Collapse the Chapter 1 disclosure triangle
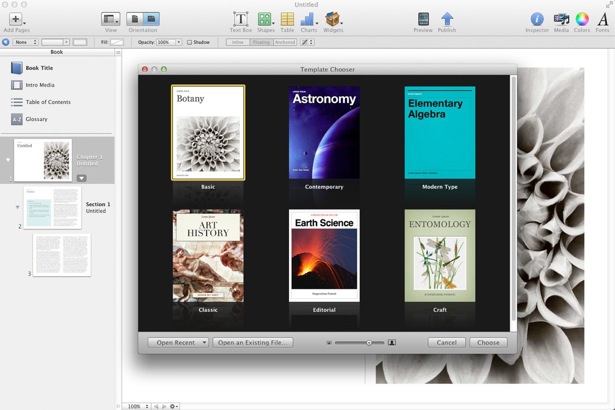 (9, 160)
